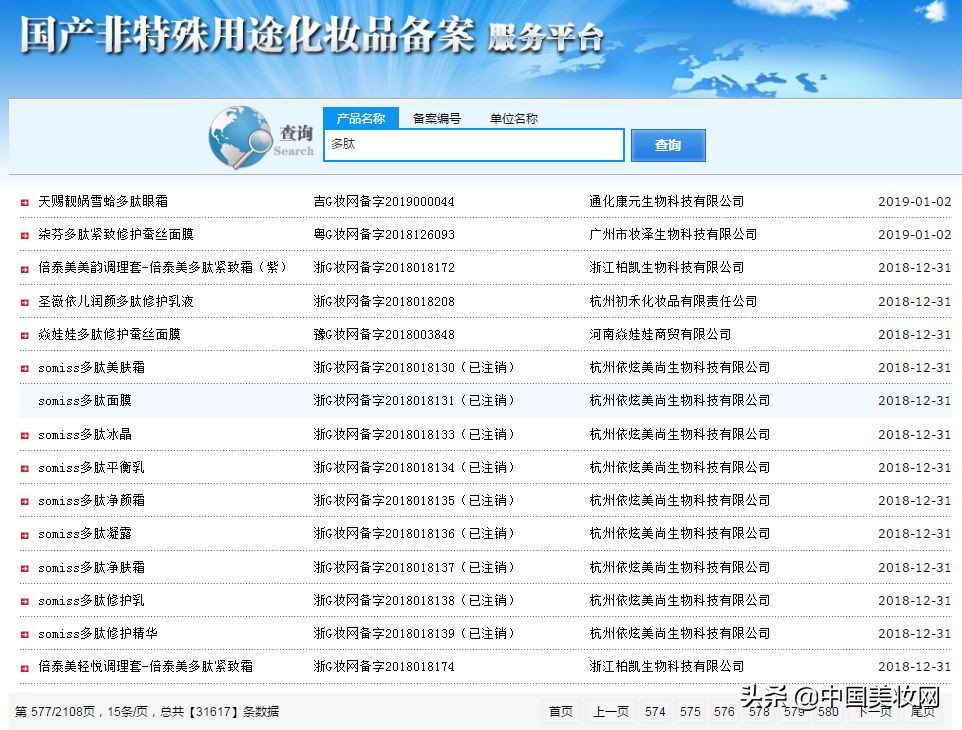Click 下一页 to view next page
Viewport: 962px width, 730px height.
(x=874, y=711)
